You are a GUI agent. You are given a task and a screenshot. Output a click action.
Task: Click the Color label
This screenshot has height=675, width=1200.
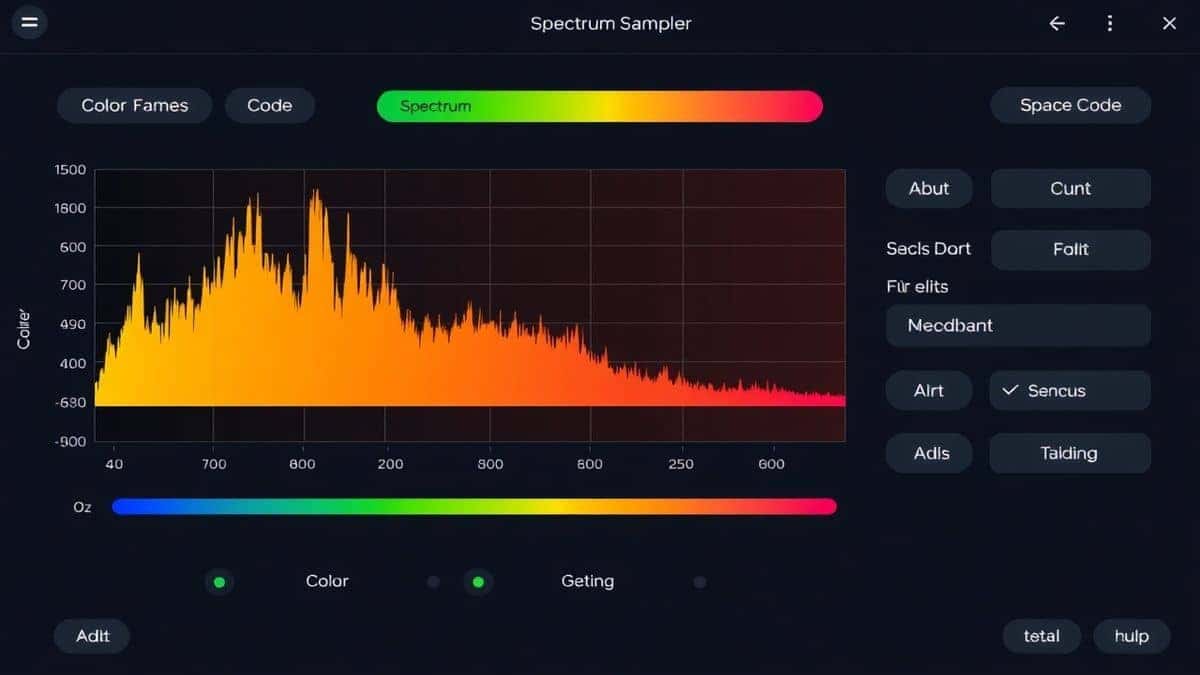pyautogui.click(x=327, y=581)
